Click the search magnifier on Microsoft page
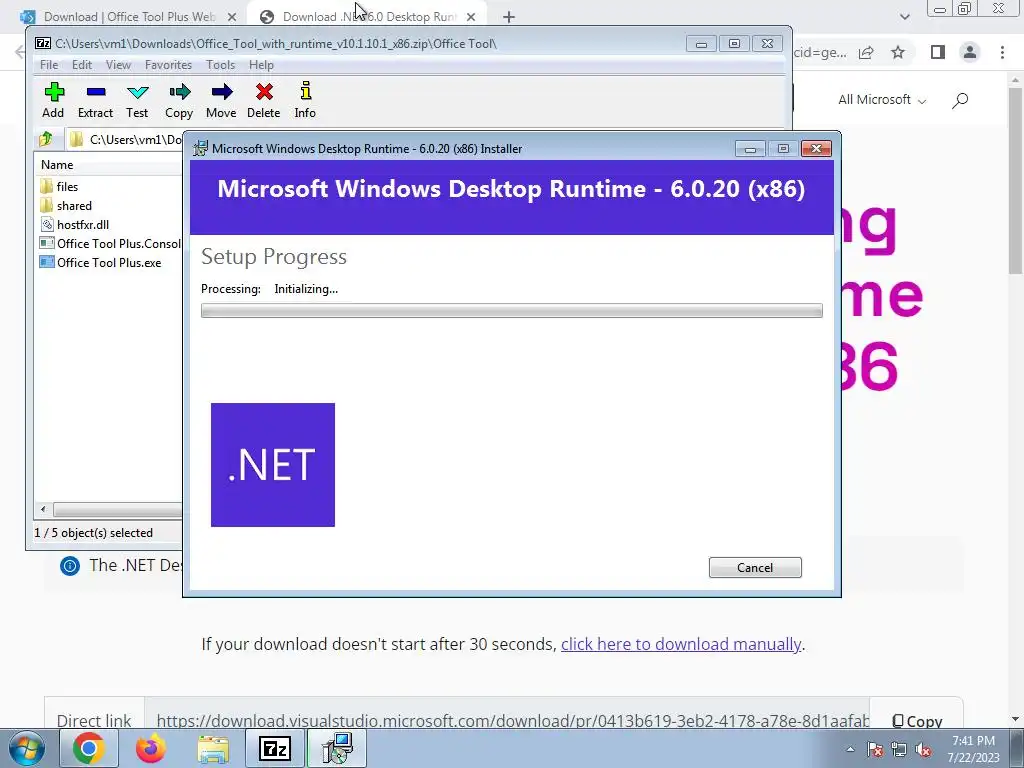The image size is (1024, 768). coord(960,100)
